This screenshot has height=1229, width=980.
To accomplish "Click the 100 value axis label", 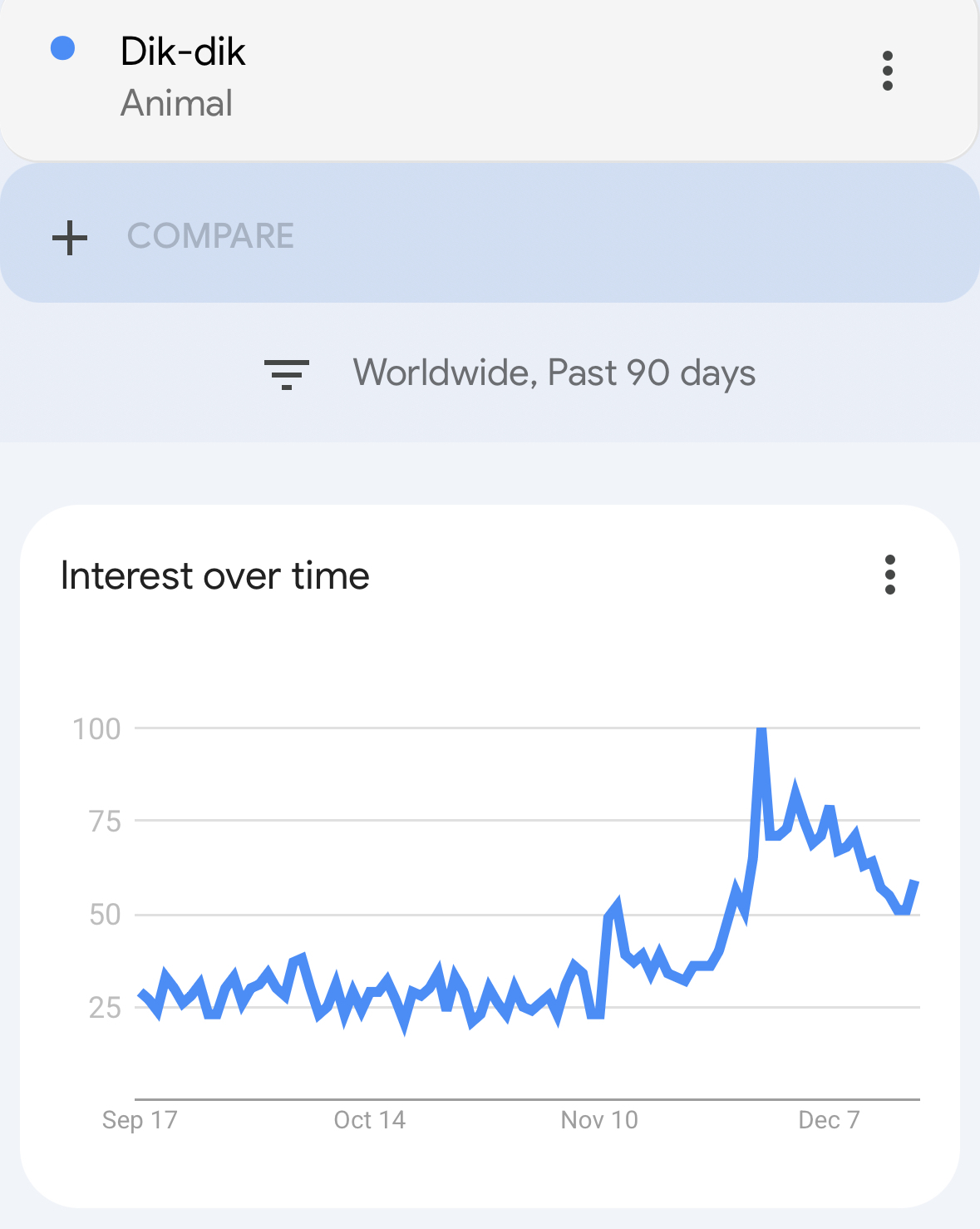I will (96, 729).
